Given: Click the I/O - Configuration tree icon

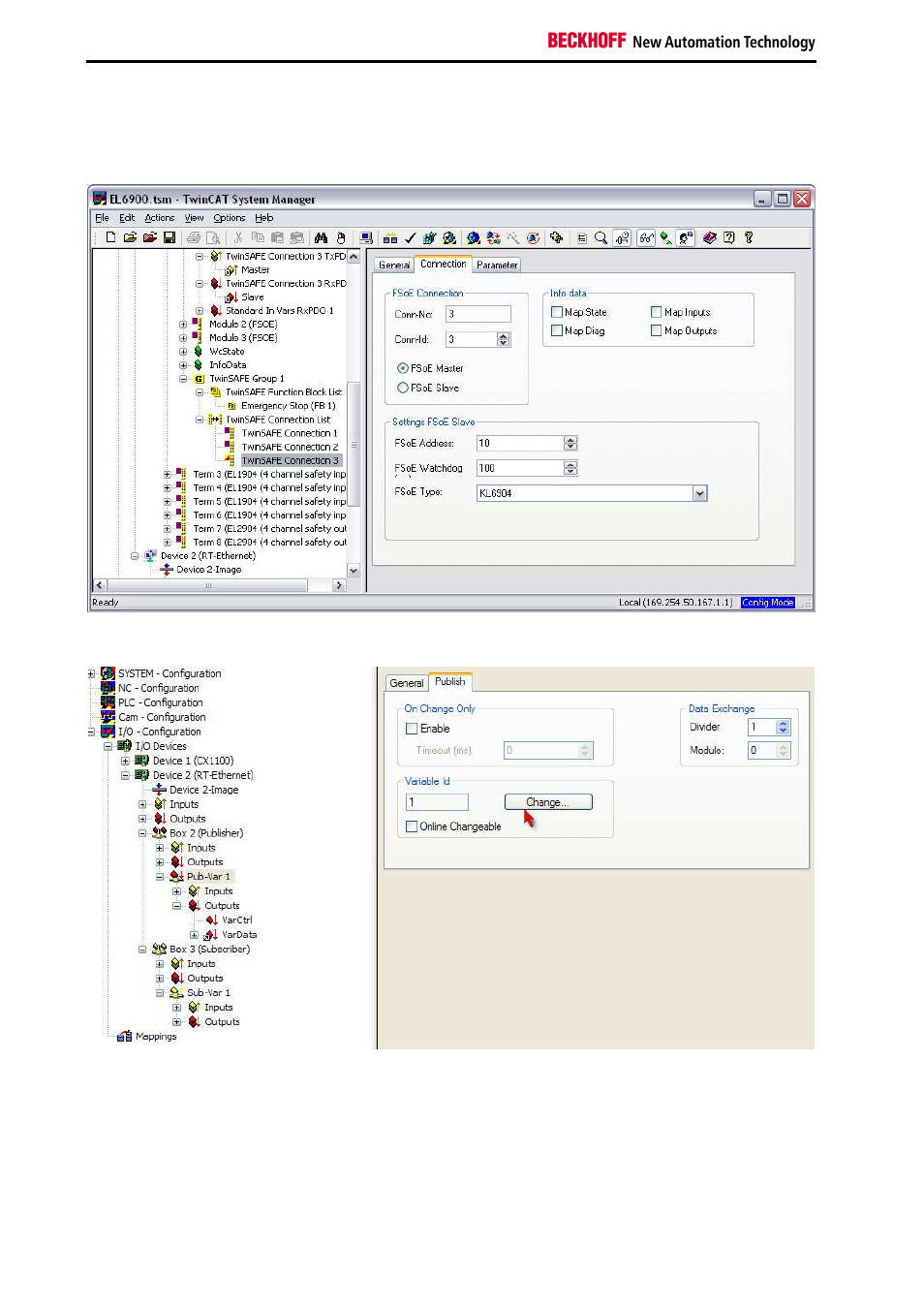Looking at the screenshot, I should [108, 732].
